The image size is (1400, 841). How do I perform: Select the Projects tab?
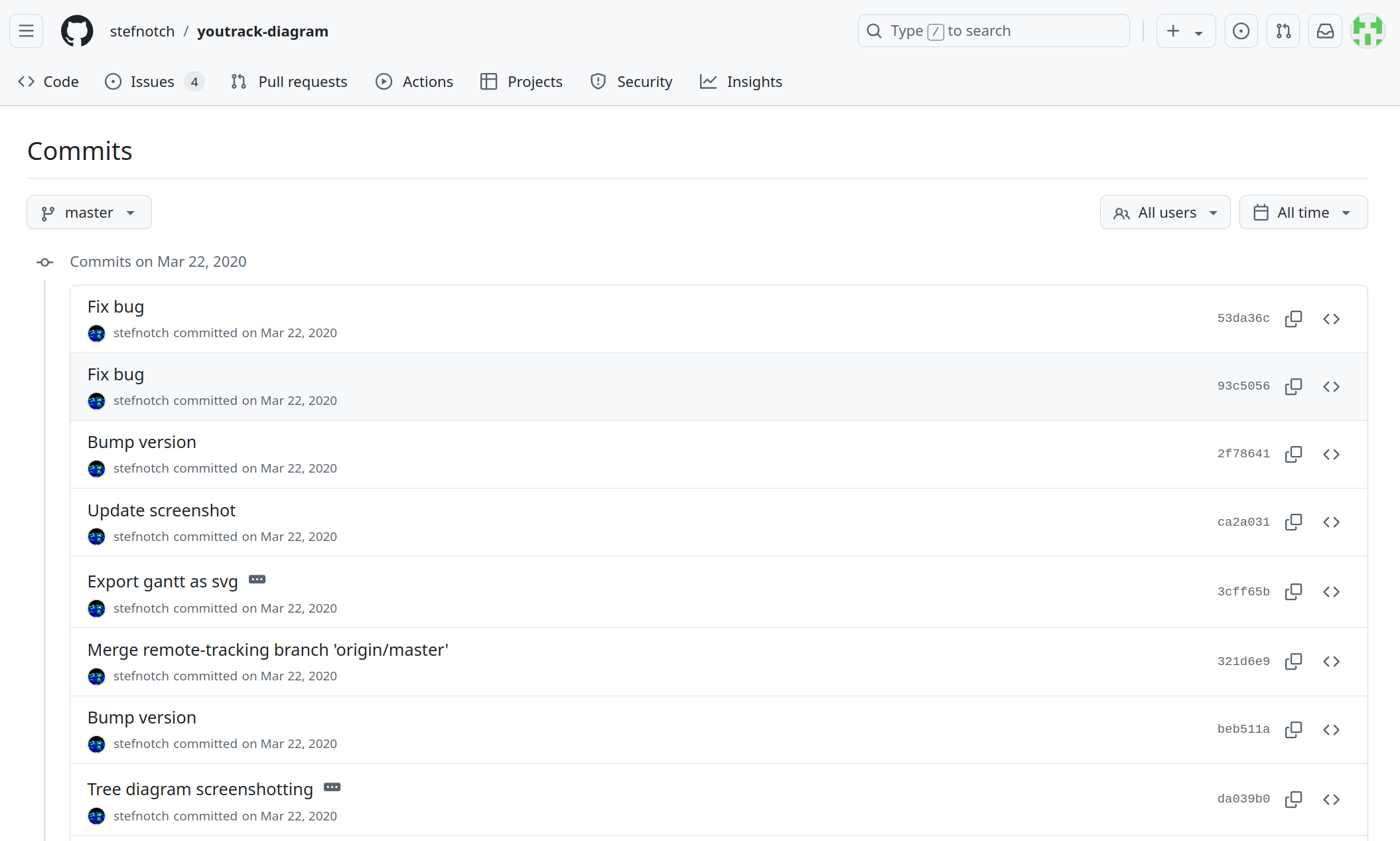click(533, 81)
